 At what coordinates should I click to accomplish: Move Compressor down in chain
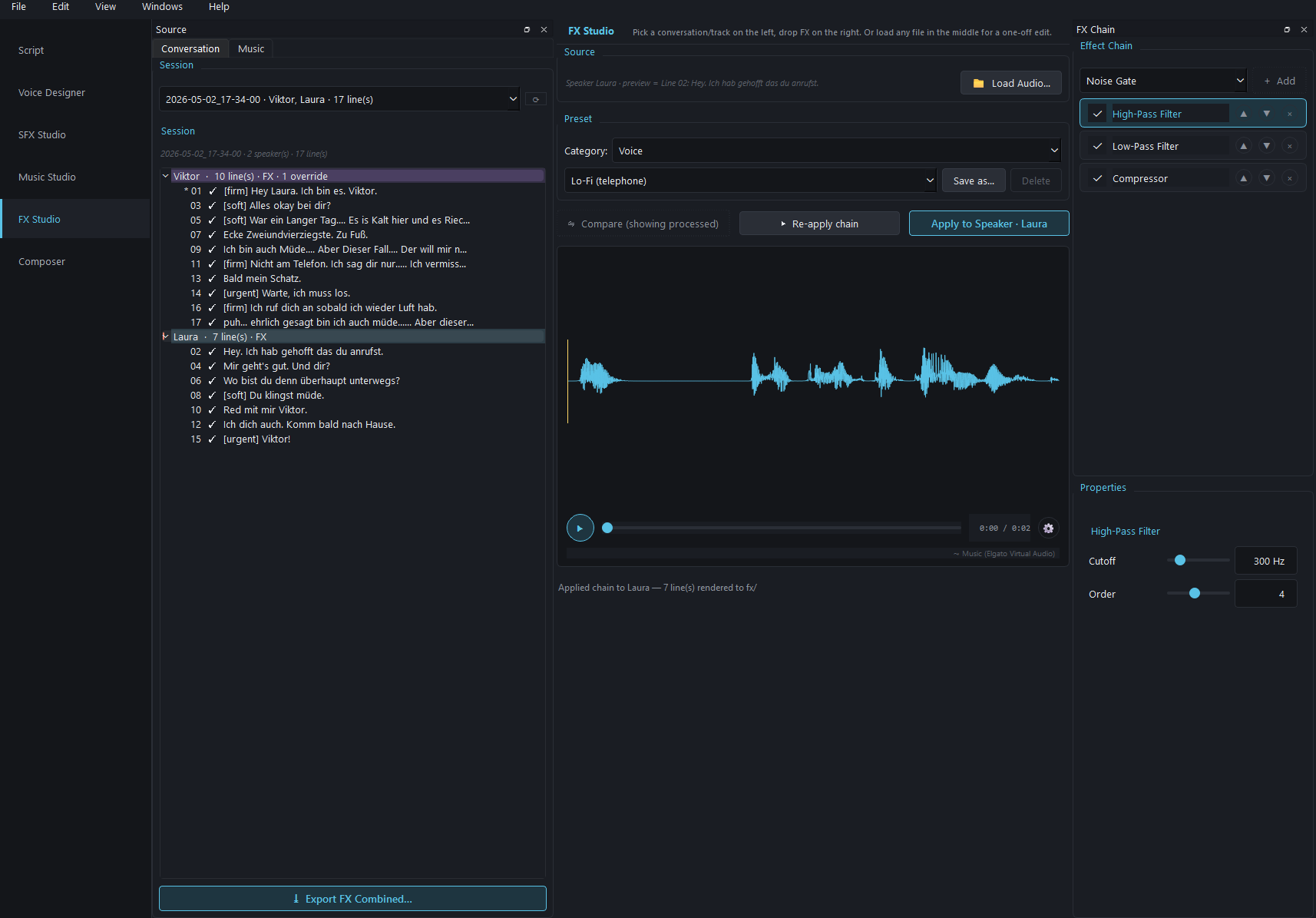[1267, 178]
